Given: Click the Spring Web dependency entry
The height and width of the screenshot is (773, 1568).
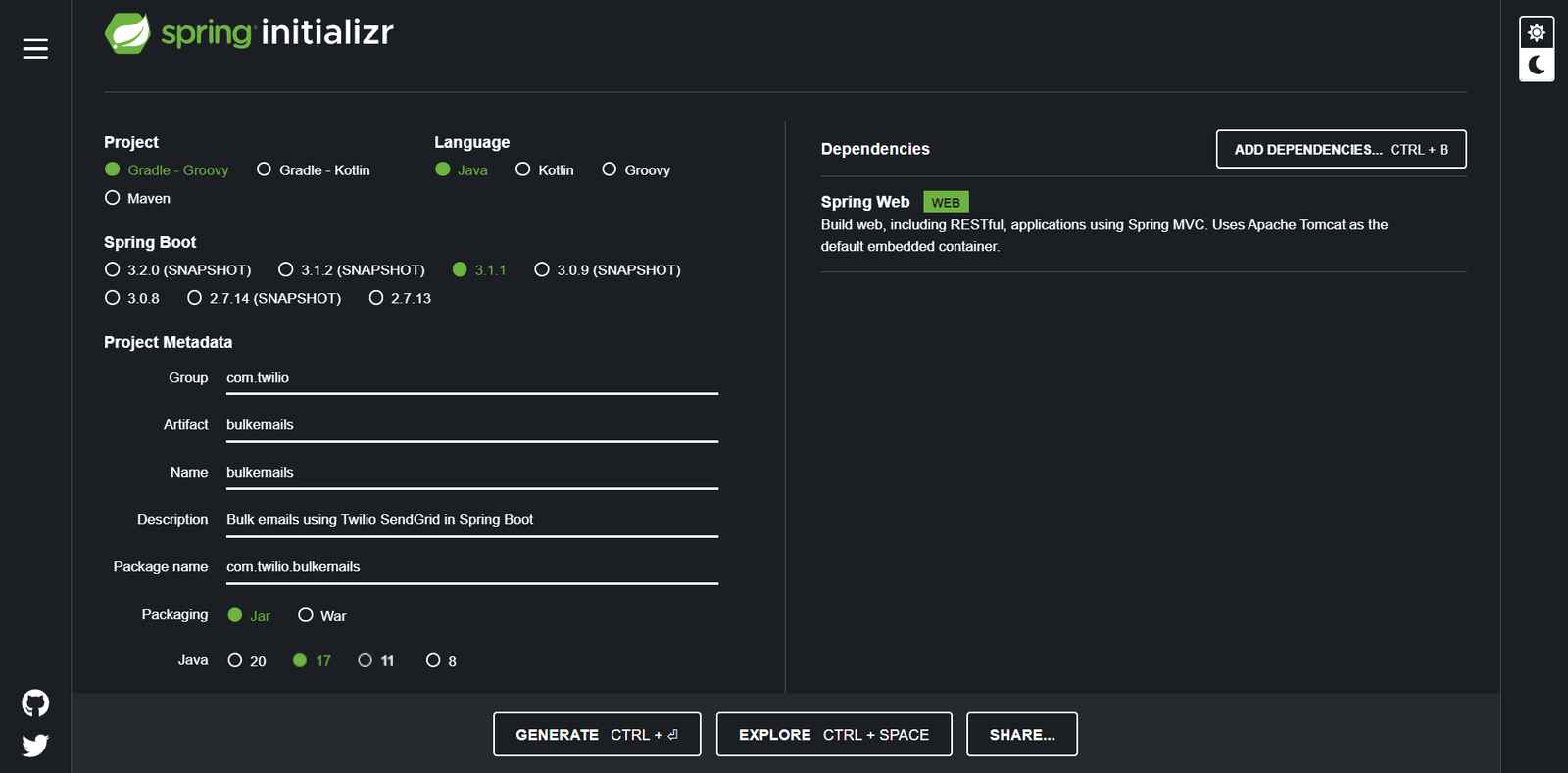Looking at the screenshot, I should [1144, 223].
